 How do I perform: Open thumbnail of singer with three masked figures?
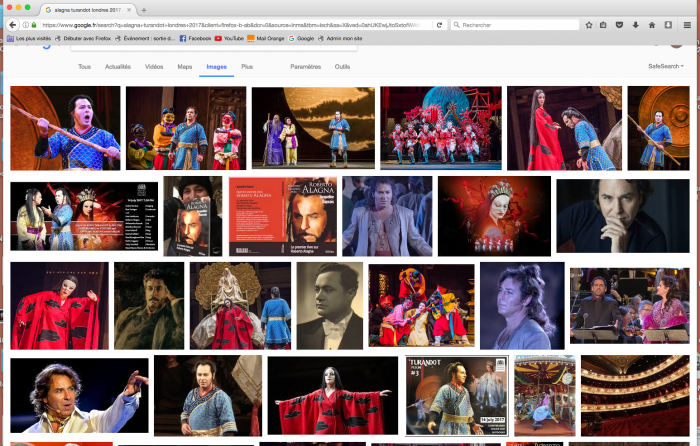186,128
